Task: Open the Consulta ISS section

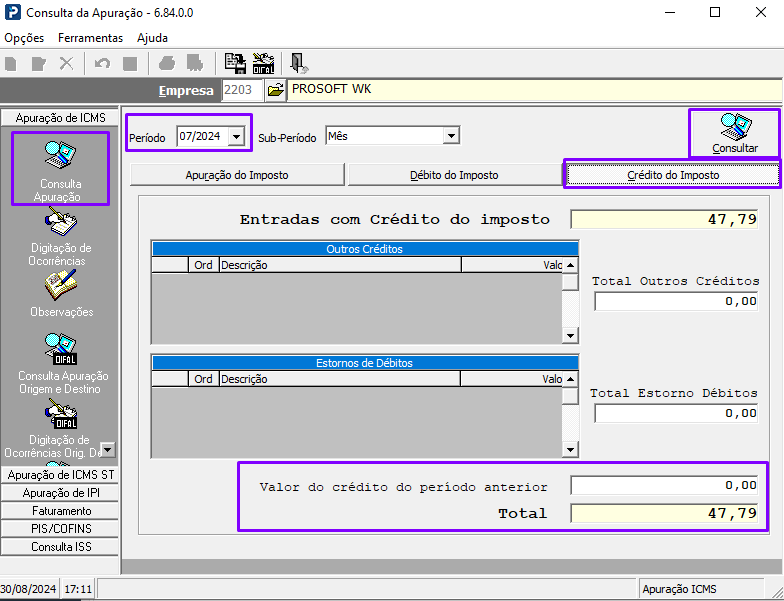Action: [60, 547]
